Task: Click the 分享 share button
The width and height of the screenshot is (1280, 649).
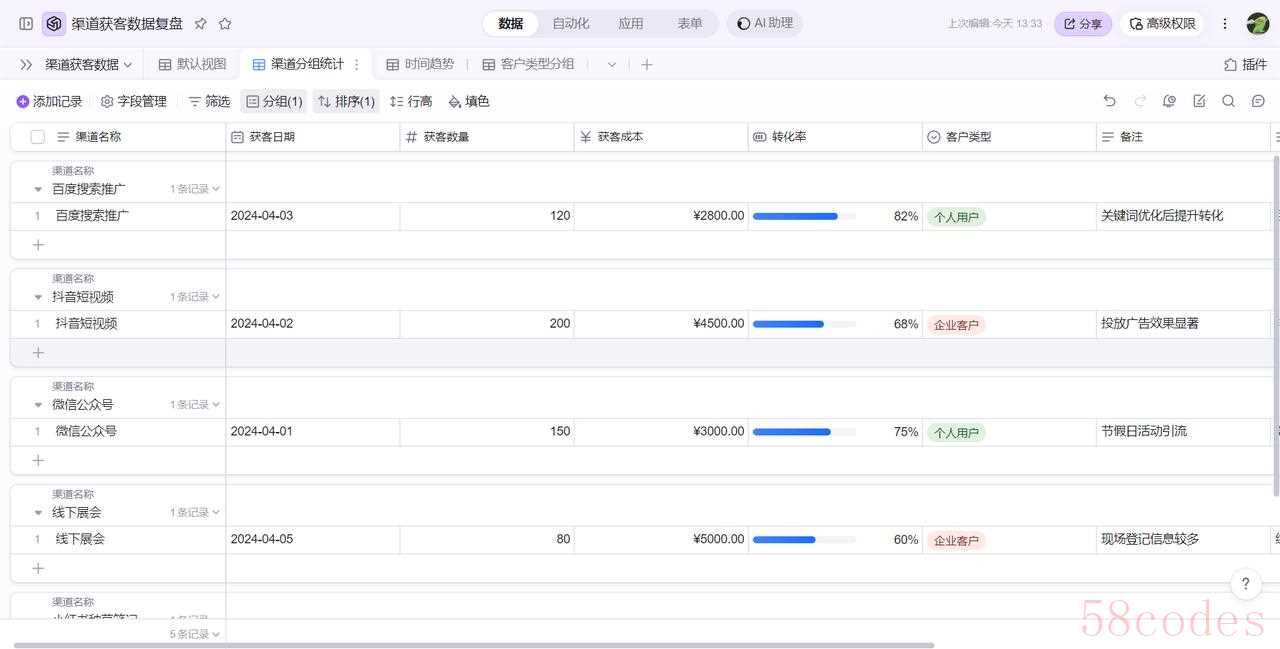Action: [1082, 23]
